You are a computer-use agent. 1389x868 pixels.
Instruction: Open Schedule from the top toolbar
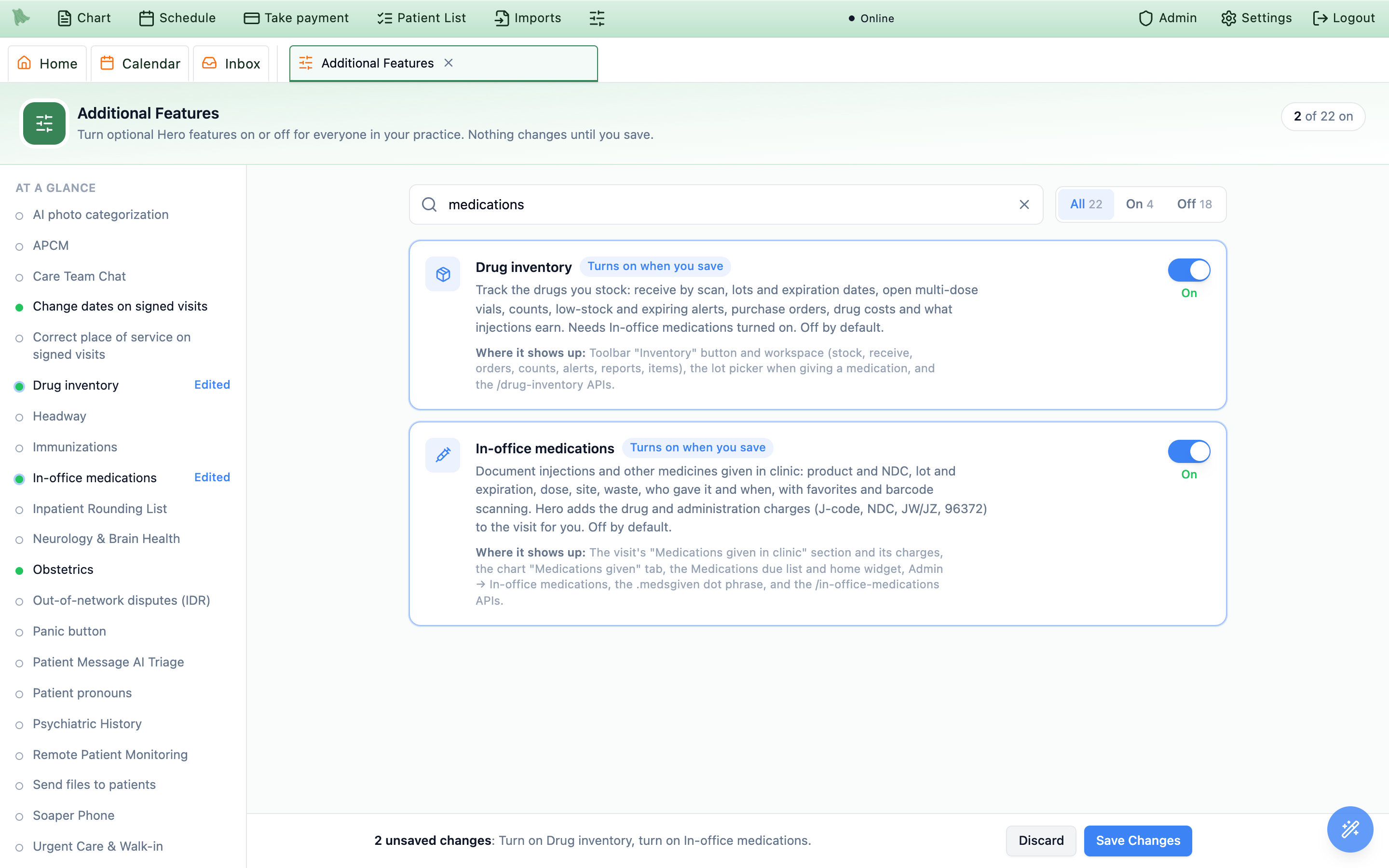click(177, 18)
